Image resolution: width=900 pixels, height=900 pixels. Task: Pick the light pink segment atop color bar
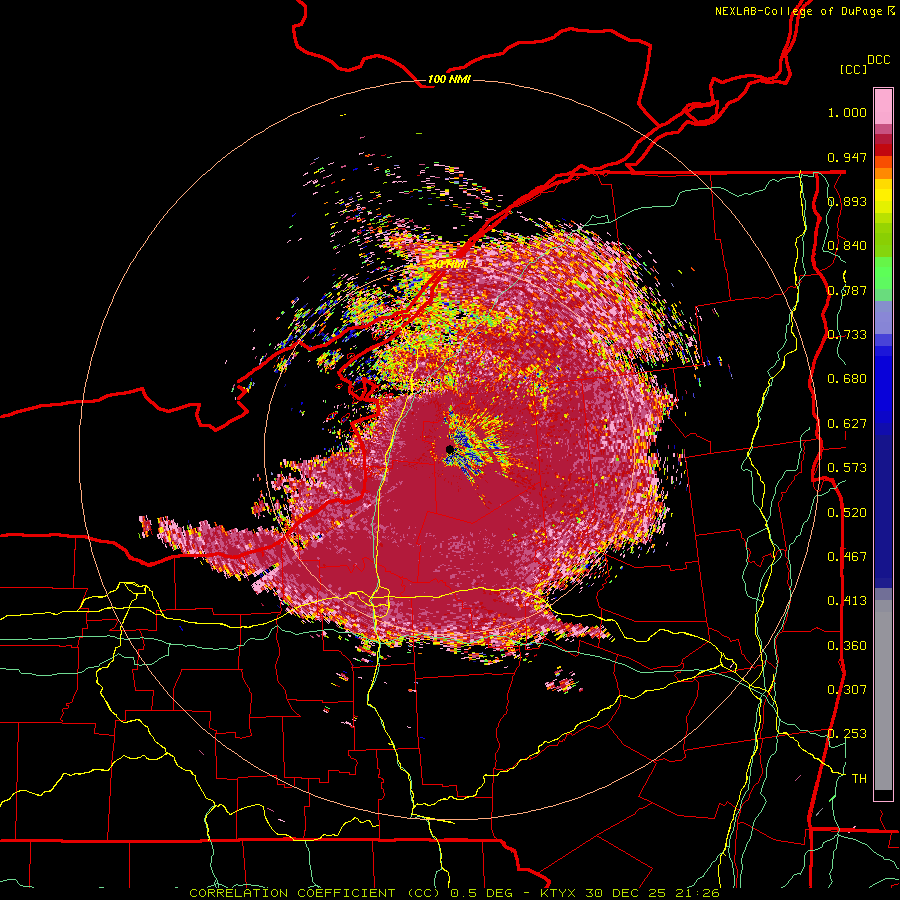pyautogui.click(x=883, y=107)
